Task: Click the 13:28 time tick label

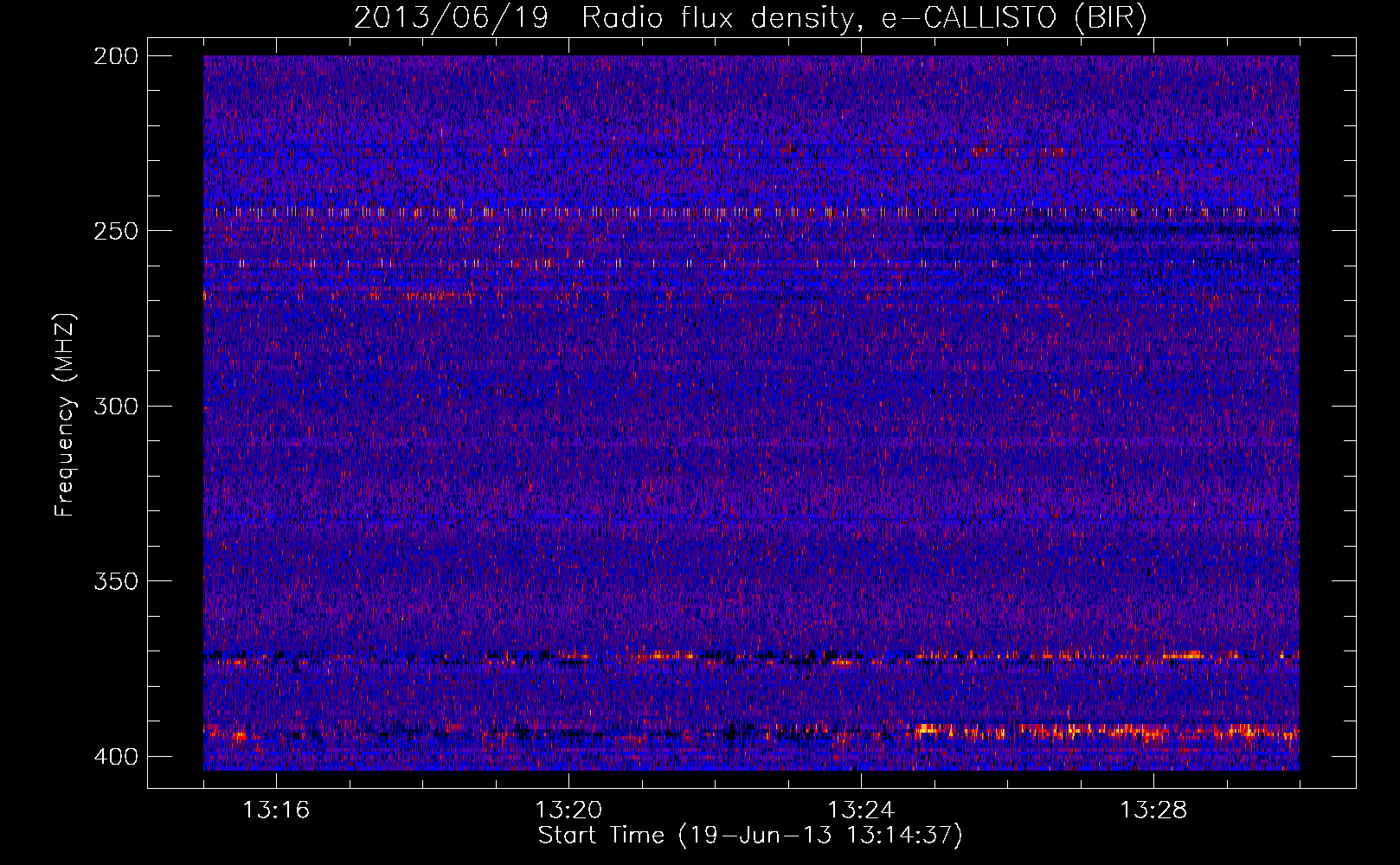Action: 1153,811
